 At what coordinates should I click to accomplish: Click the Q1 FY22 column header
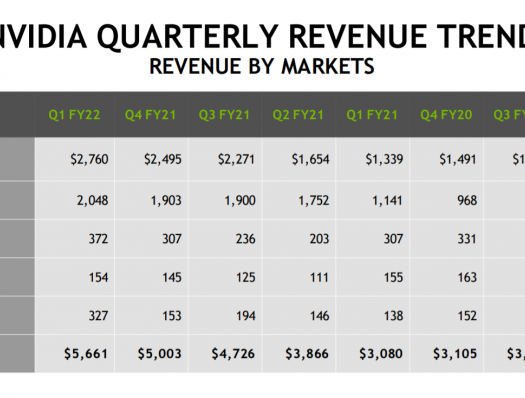coord(74,115)
